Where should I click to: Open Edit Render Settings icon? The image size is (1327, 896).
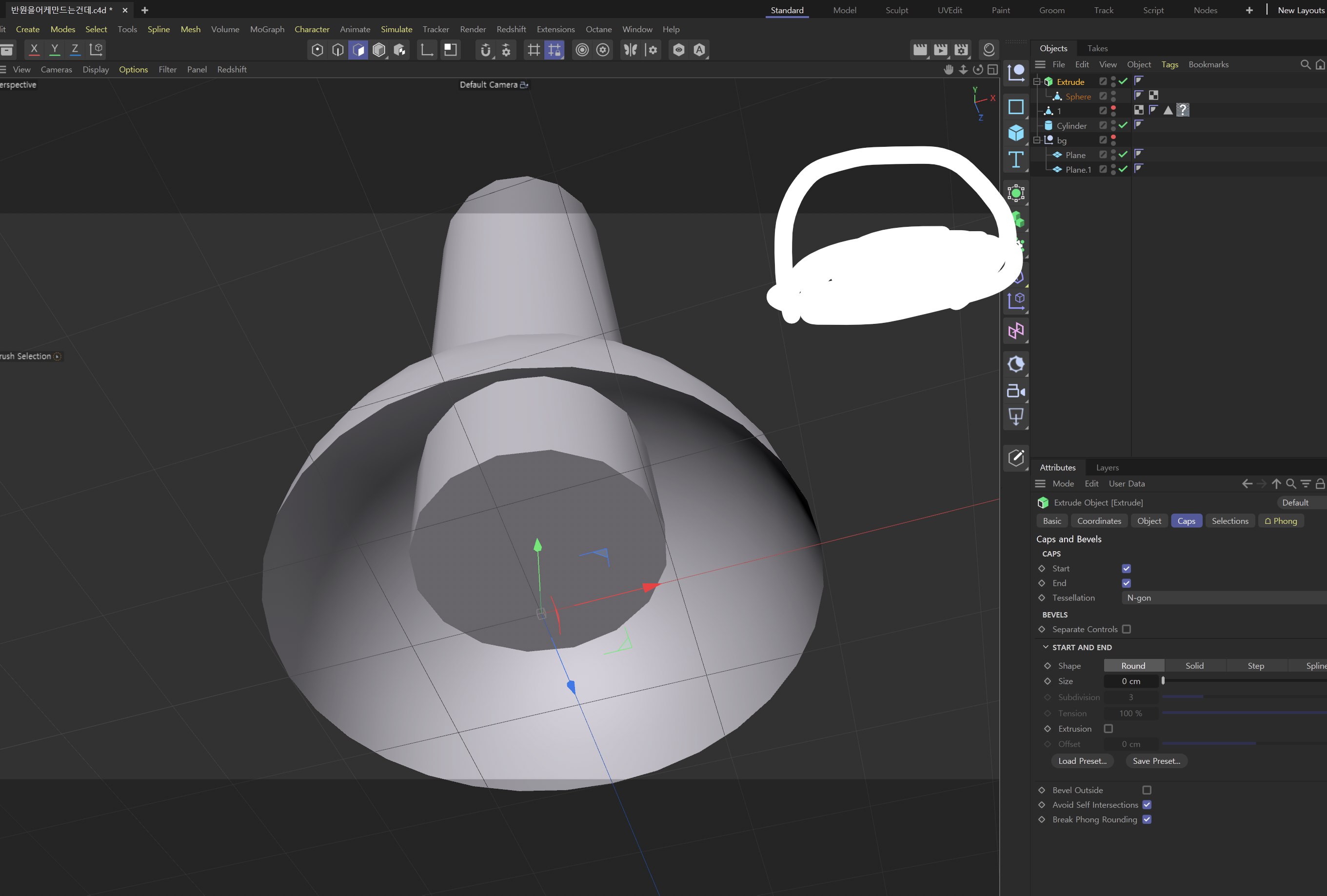962,50
